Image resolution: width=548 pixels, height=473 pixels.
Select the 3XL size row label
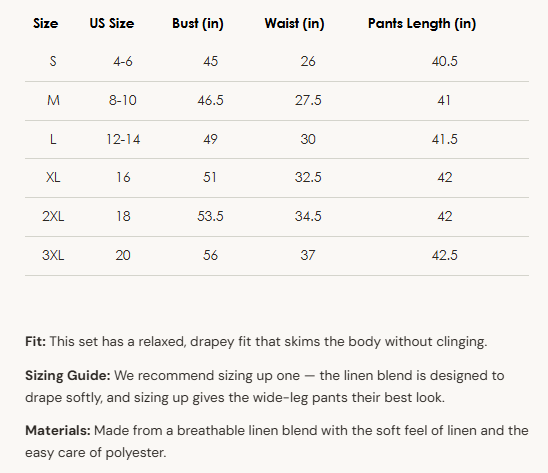click(x=53, y=255)
